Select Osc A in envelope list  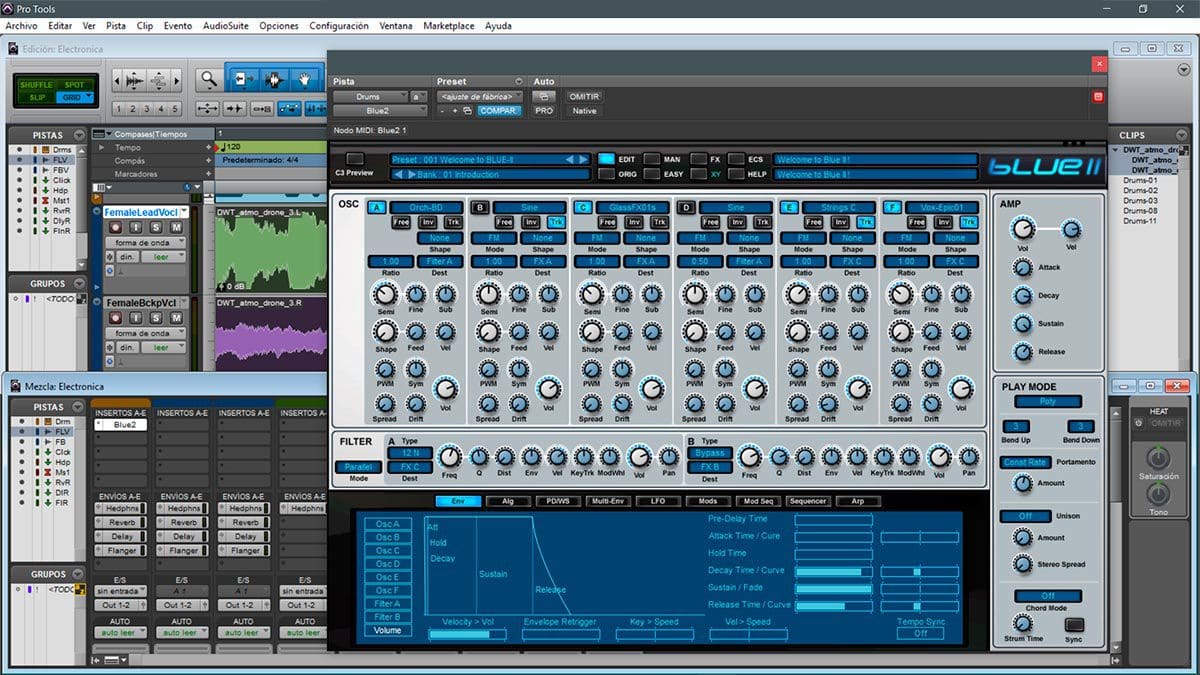(x=387, y=524)
